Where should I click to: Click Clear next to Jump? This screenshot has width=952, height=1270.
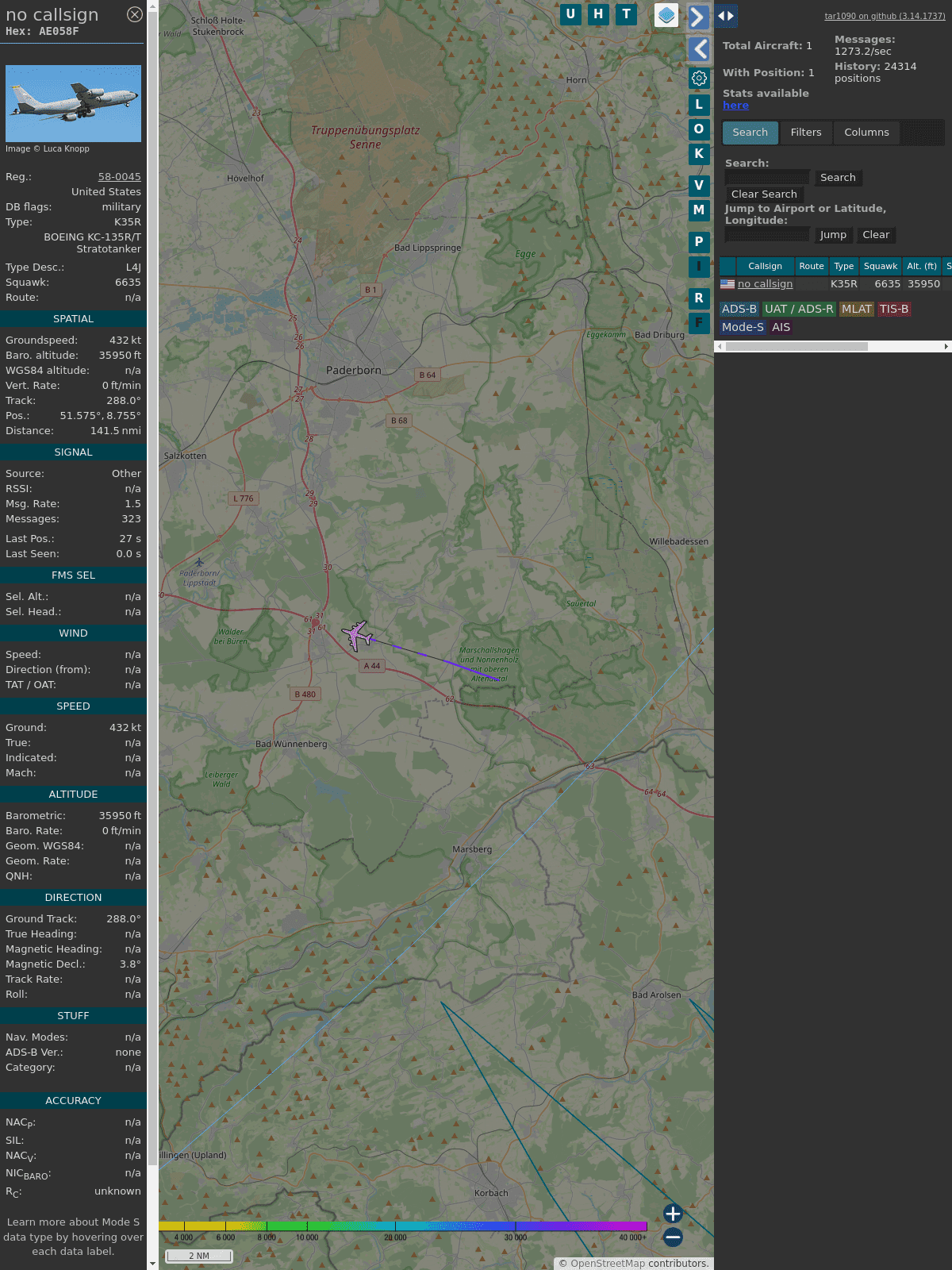[x=876, y=235]
